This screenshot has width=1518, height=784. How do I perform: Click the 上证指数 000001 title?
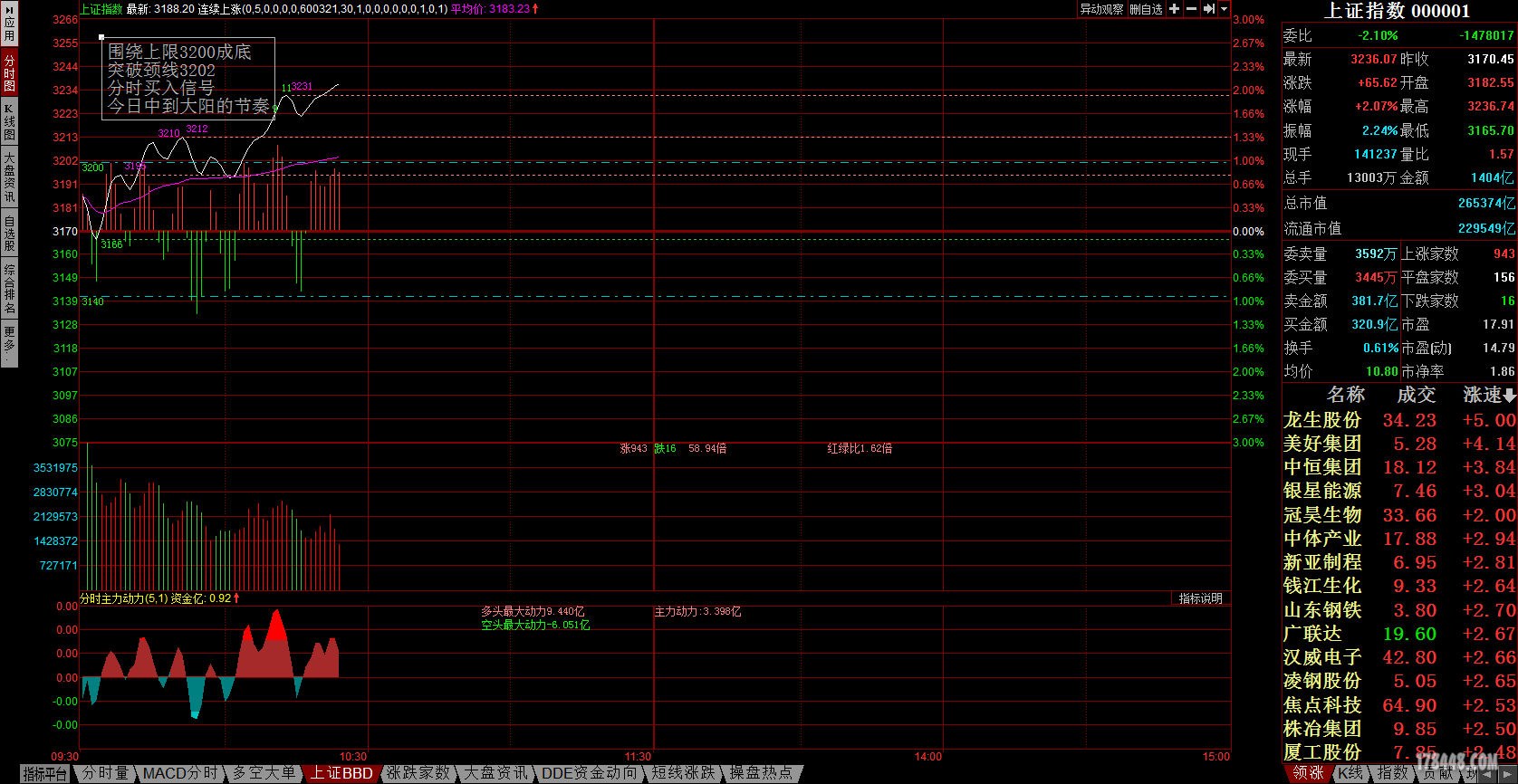point(1398,11)
